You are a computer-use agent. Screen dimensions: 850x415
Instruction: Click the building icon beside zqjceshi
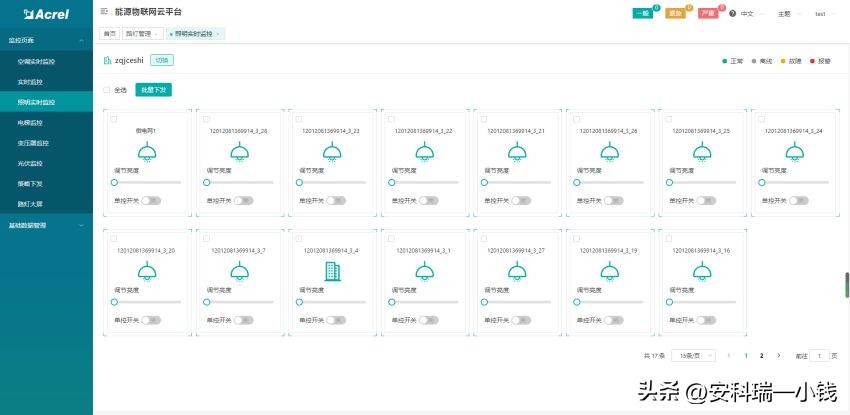click(108, 60)
